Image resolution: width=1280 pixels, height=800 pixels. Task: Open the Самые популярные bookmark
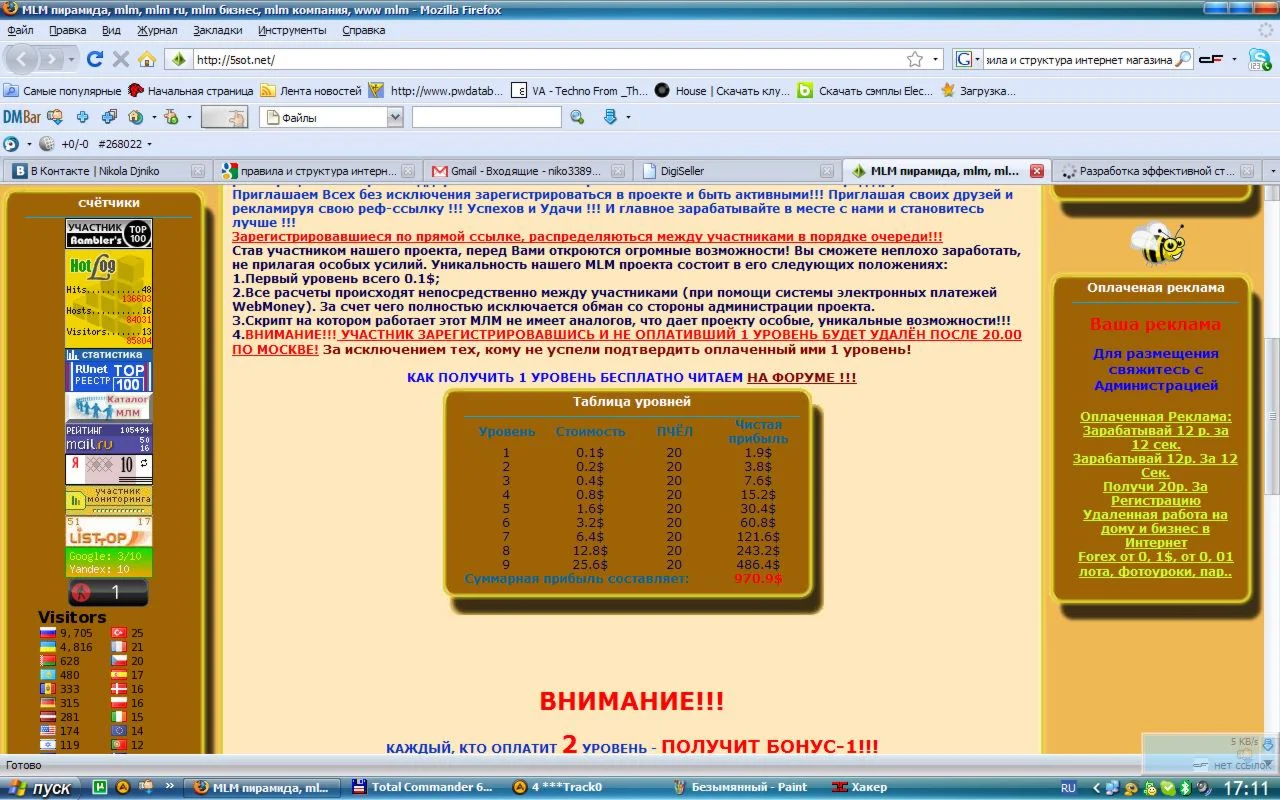point(62,90)
